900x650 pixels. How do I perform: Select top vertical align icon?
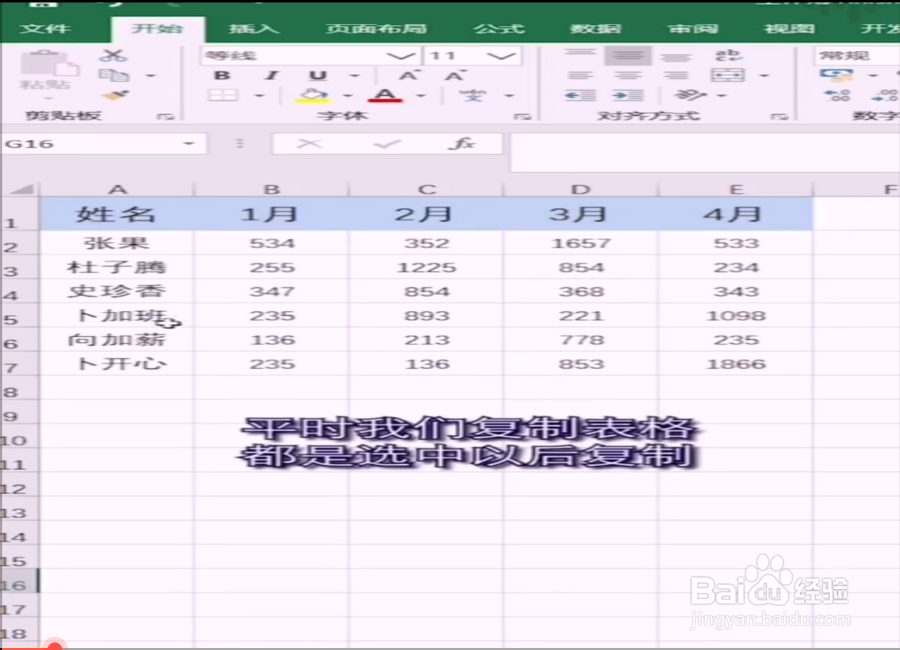point(580,55)
